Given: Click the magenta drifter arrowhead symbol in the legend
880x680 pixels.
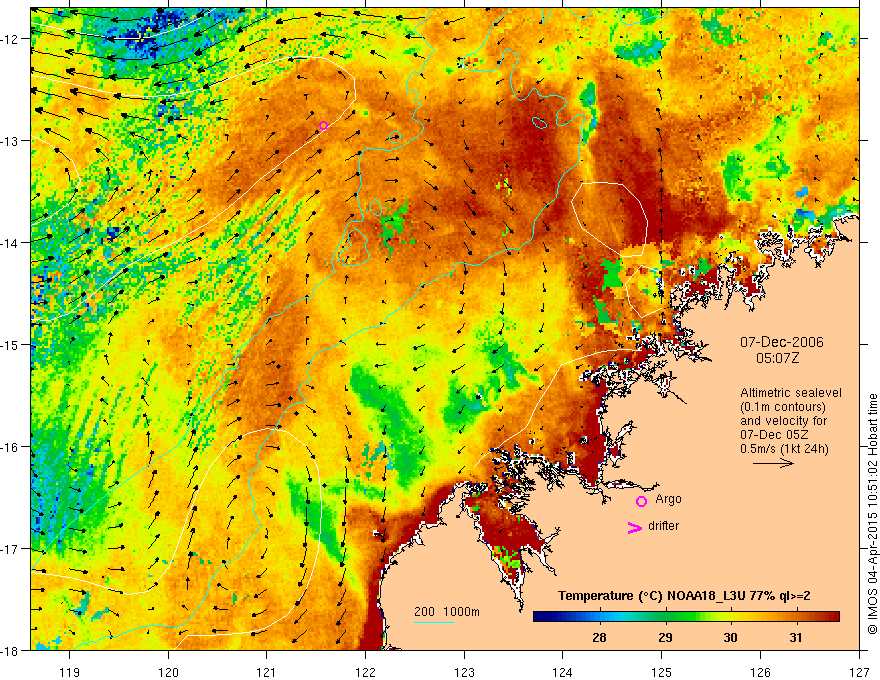Looking at the screenshot, I should click(635, 527).
